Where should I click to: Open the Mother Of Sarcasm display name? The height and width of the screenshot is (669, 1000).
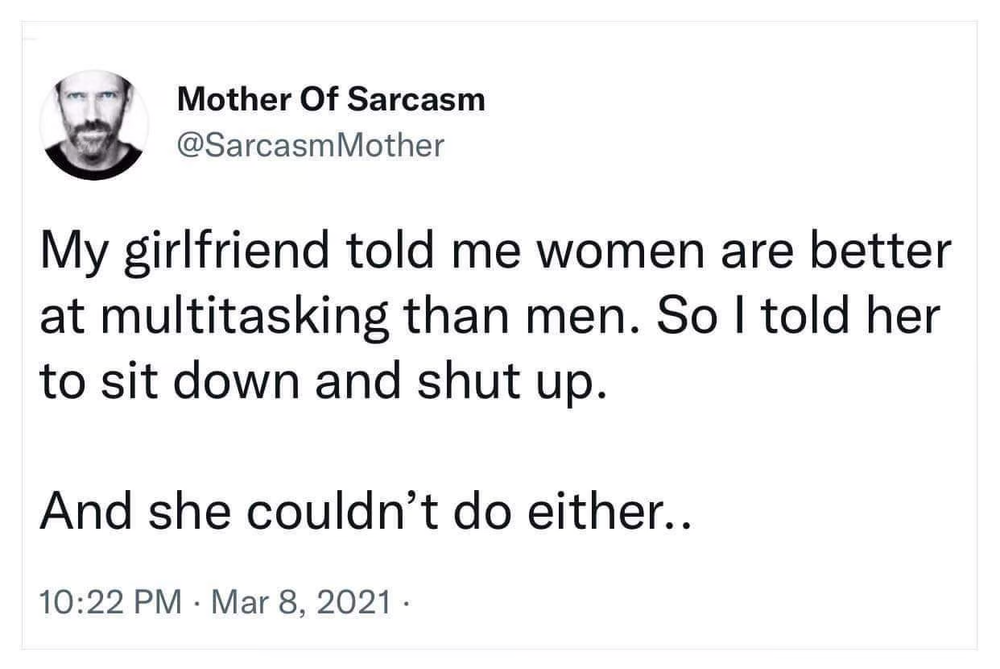pyautogui.click(x=330, y=100)
